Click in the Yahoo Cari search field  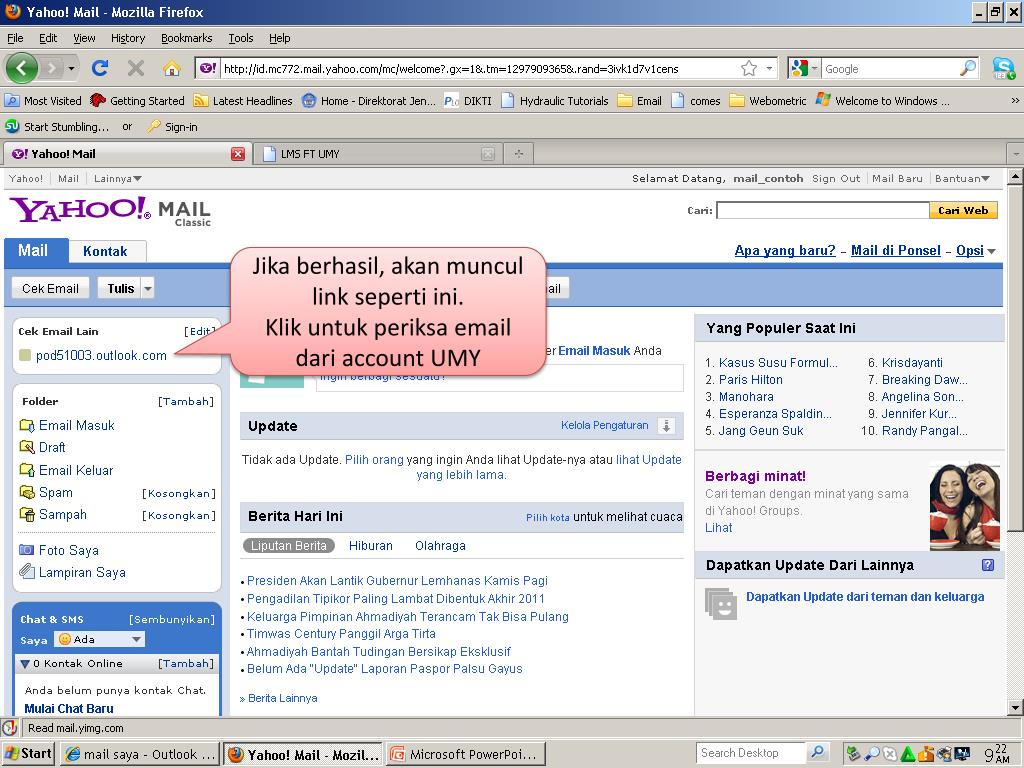pos(822,210)
